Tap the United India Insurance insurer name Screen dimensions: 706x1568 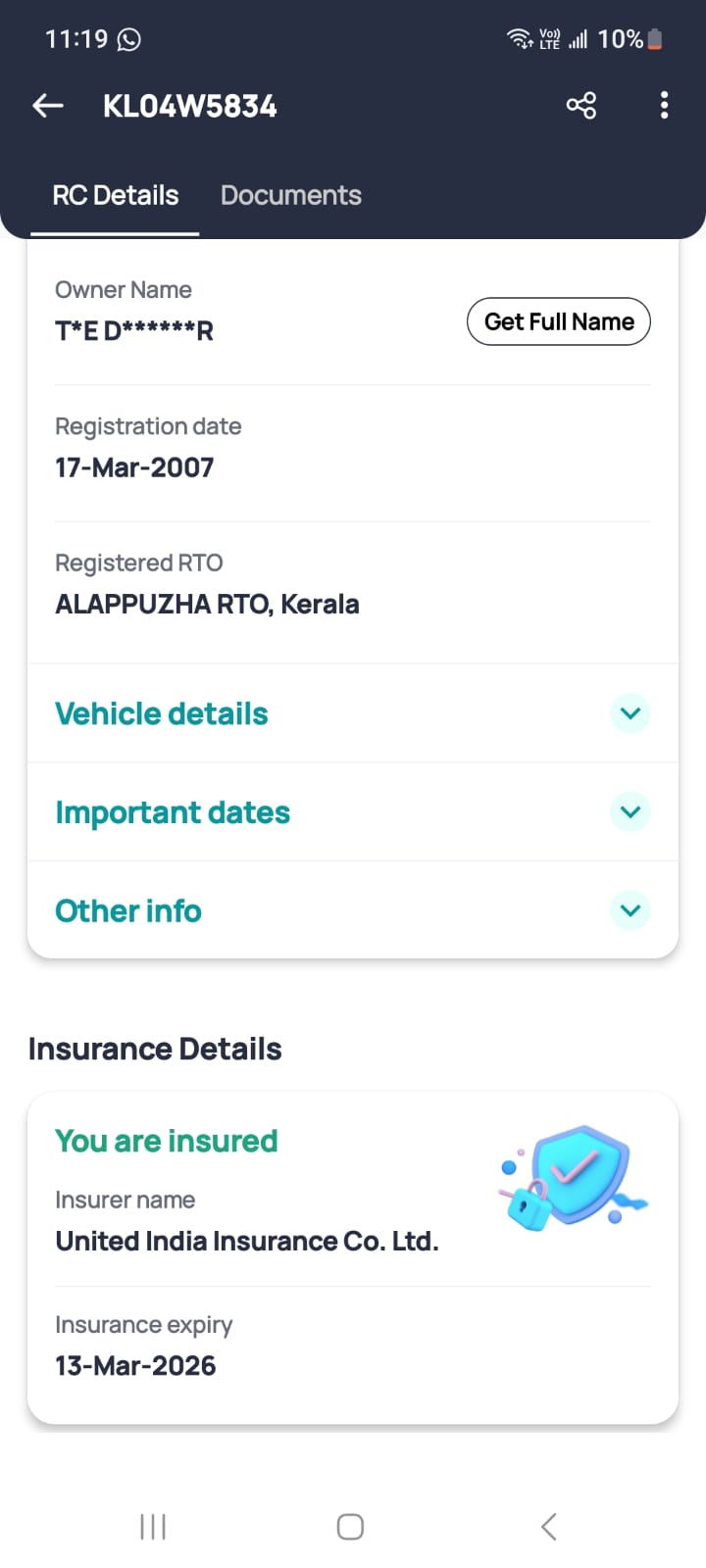pos(247,1241)
